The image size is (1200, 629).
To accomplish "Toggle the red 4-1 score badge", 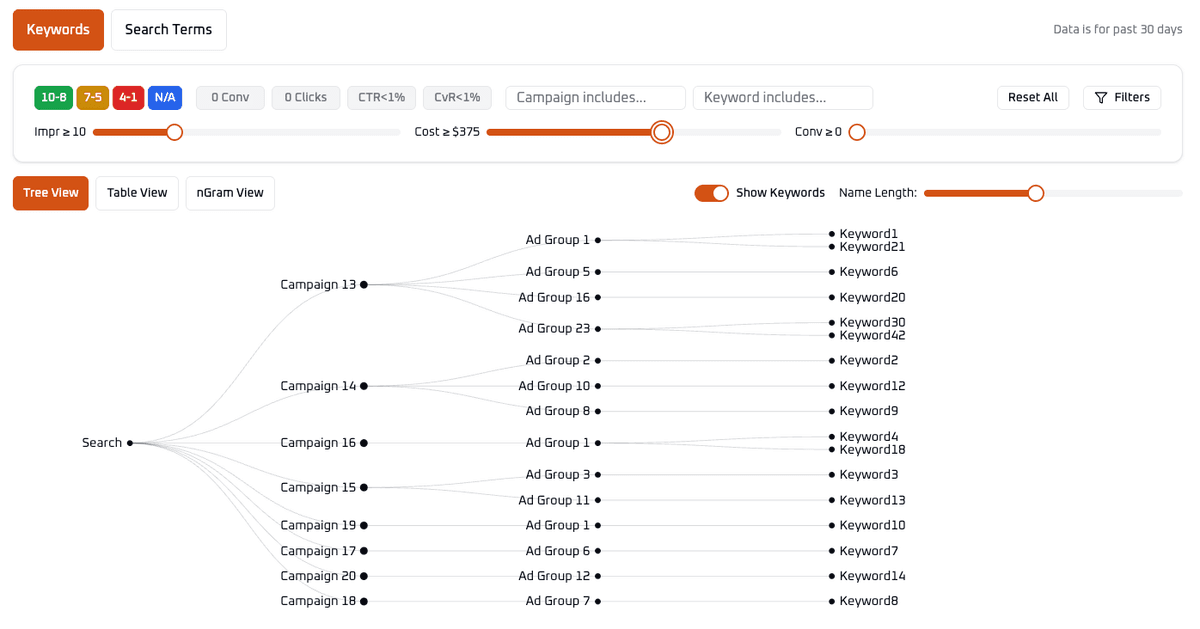I will coord(128,97).
